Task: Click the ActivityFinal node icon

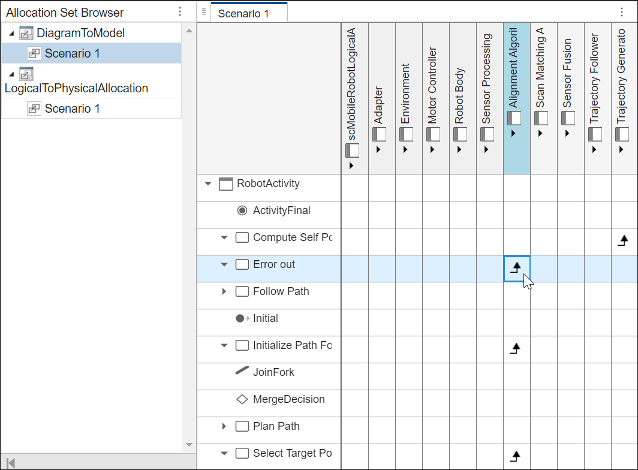Action: (242, 211)
